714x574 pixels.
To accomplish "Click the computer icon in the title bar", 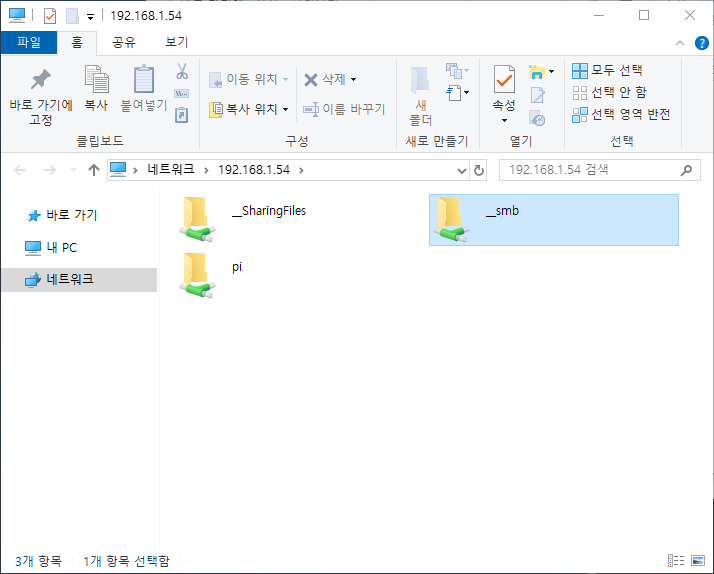I will 17,15.
